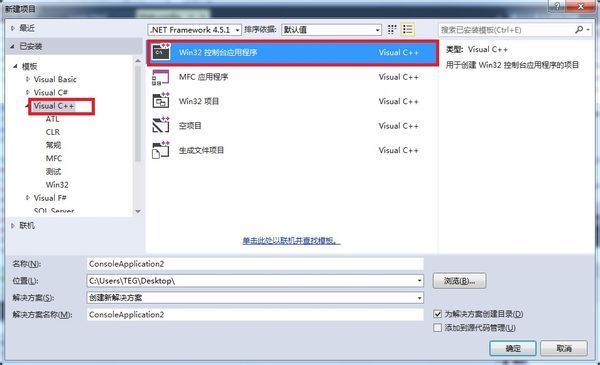
Task: Switch to small icons grid view
Action: pos(392,29)
